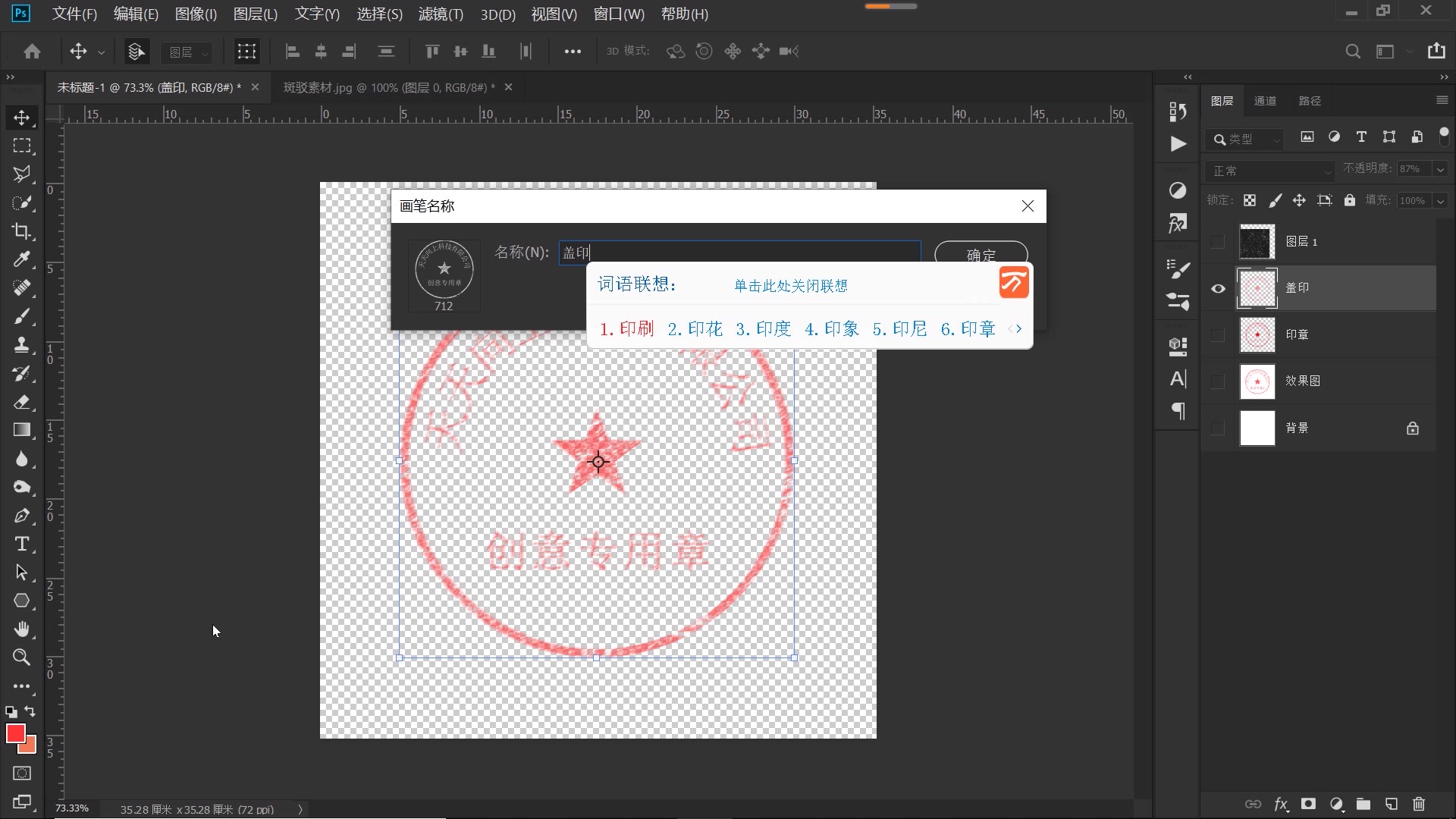This screenshot has width=1456, height=819.
Task: Open the blend mode dropdown showing 正常
Action: pyautogui.click(x=1269, y=171)
